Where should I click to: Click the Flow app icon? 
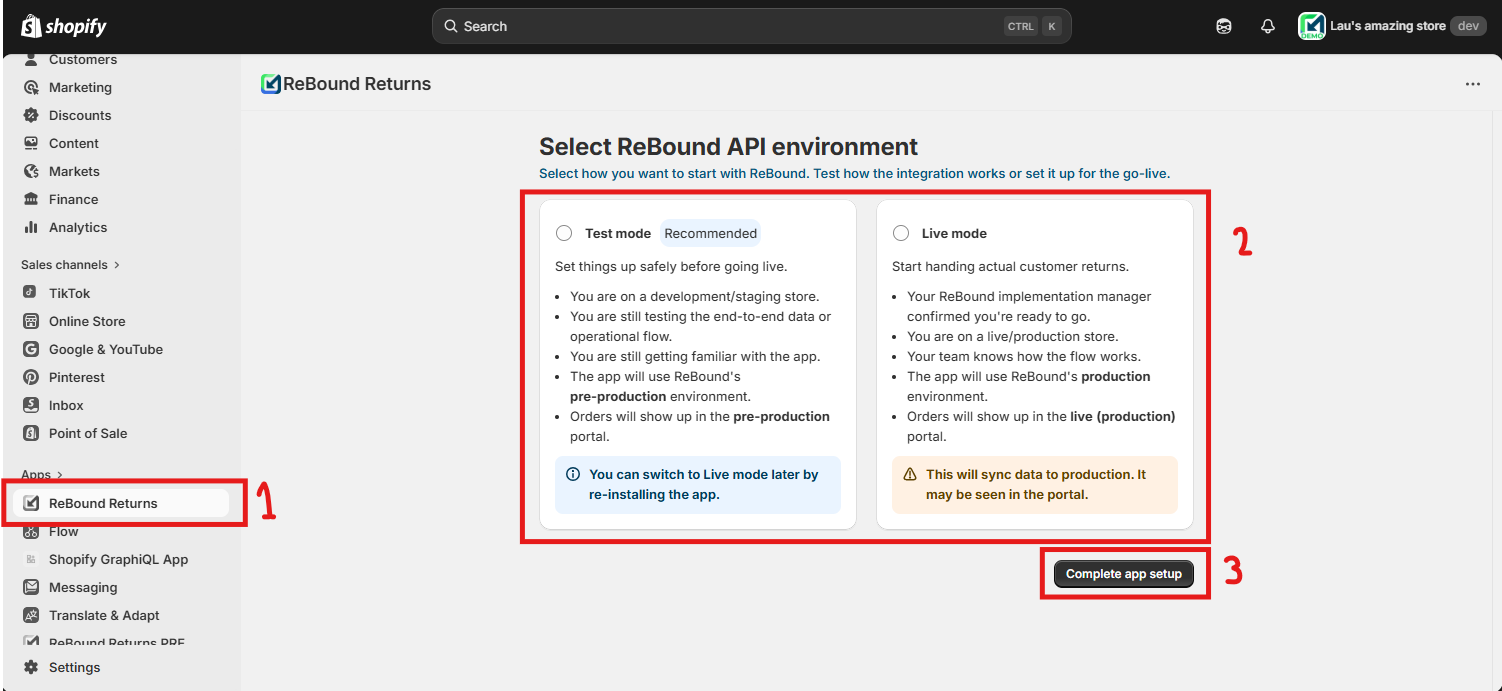click(31, 531)
